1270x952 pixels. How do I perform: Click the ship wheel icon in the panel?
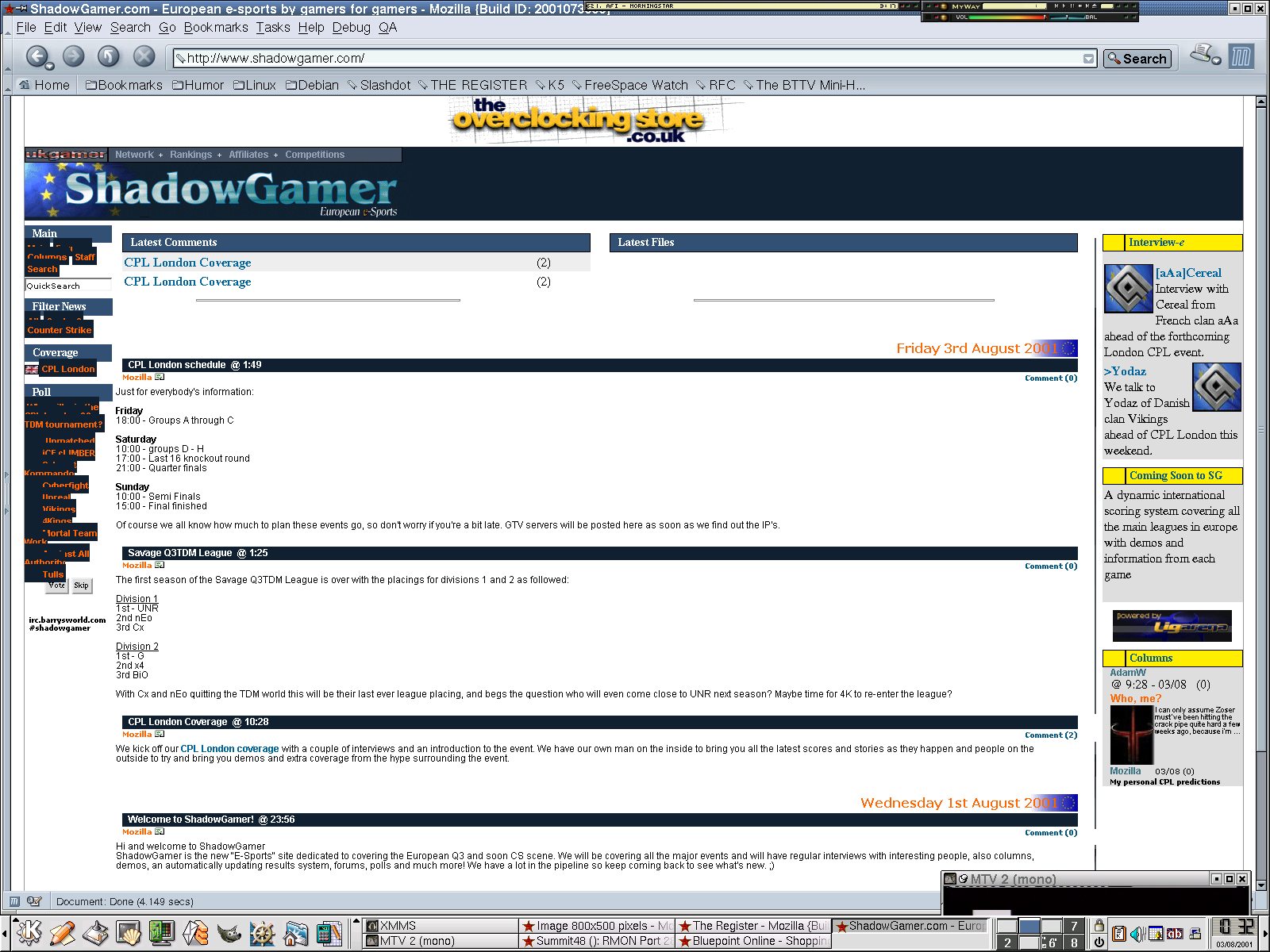tap(262, 933)
